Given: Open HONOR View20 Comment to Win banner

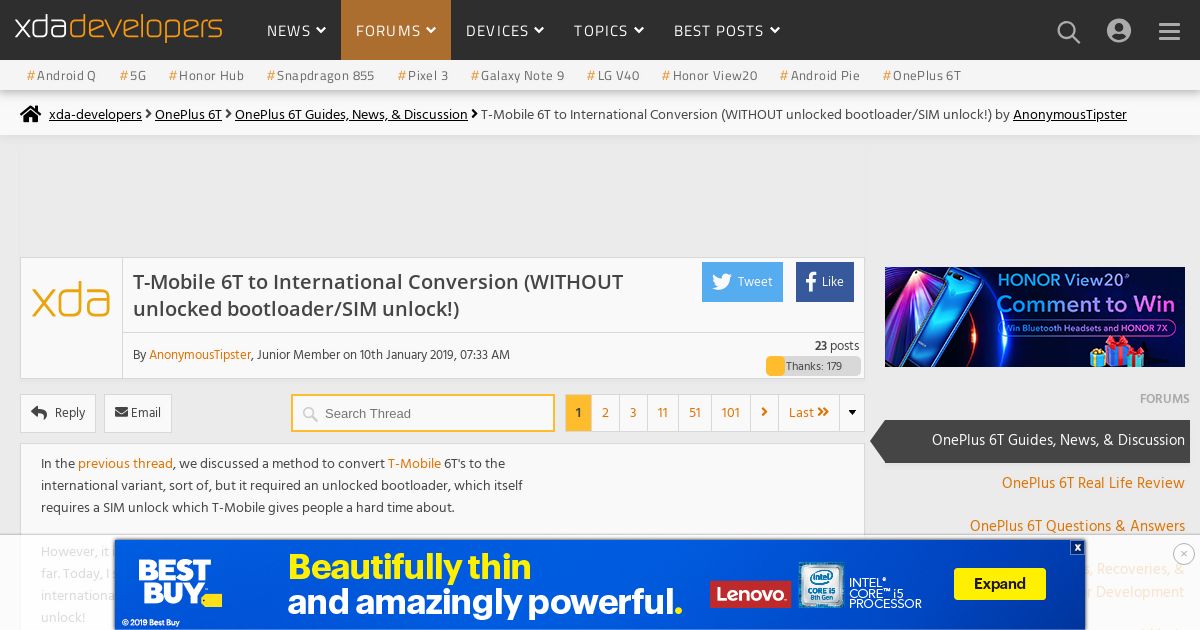Looking at the screenshot, I should [1035, 317].
